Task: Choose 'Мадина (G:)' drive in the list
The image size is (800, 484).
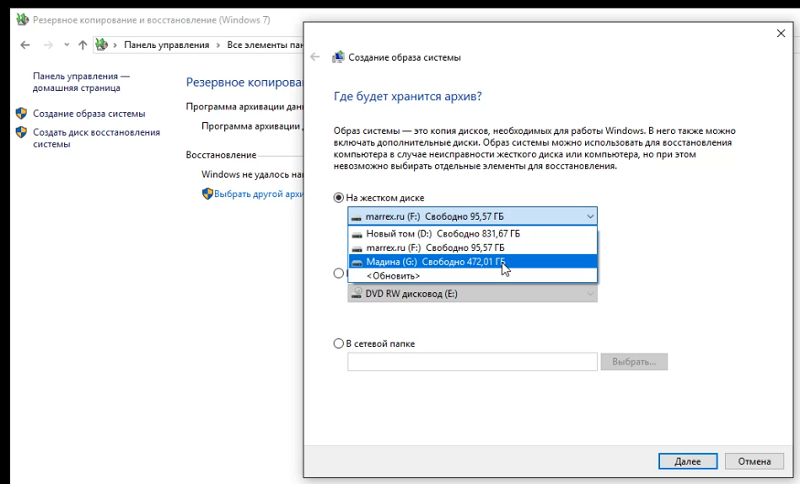Action: [472, 261]
